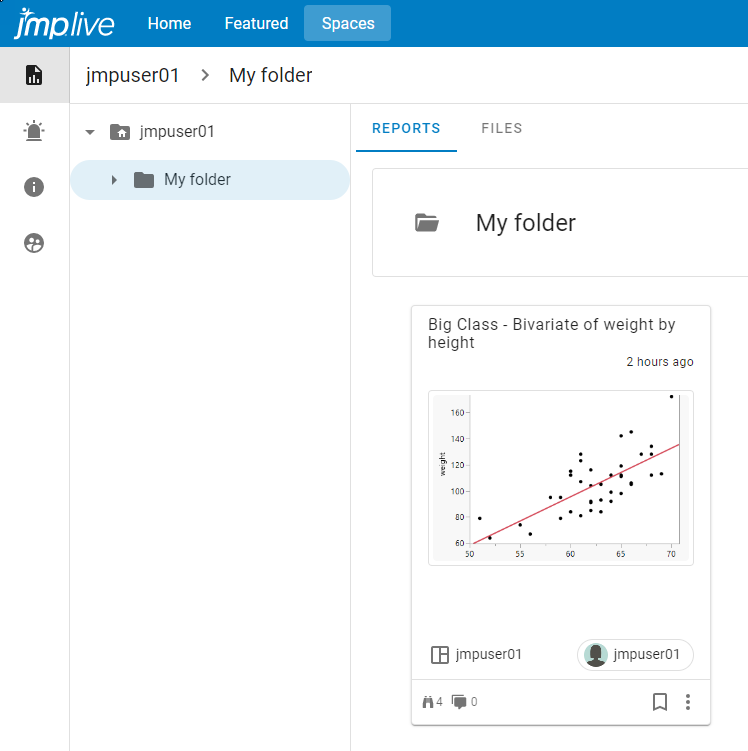Switch to the Files tab
The image size is (748, 751).
[x=501, y=128]
